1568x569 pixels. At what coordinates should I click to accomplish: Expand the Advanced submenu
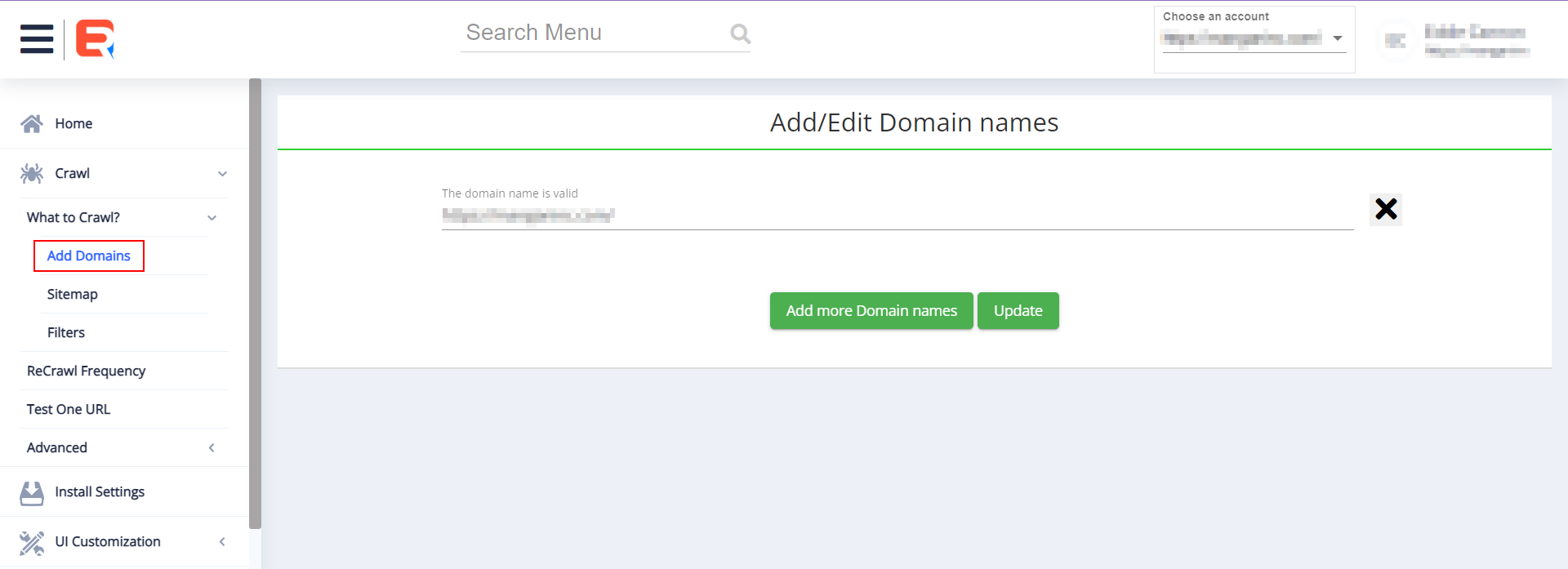click(x=212, y=448)
